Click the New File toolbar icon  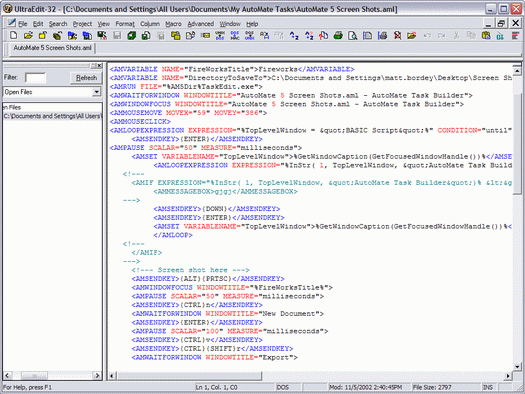click(x=13, y=35)
